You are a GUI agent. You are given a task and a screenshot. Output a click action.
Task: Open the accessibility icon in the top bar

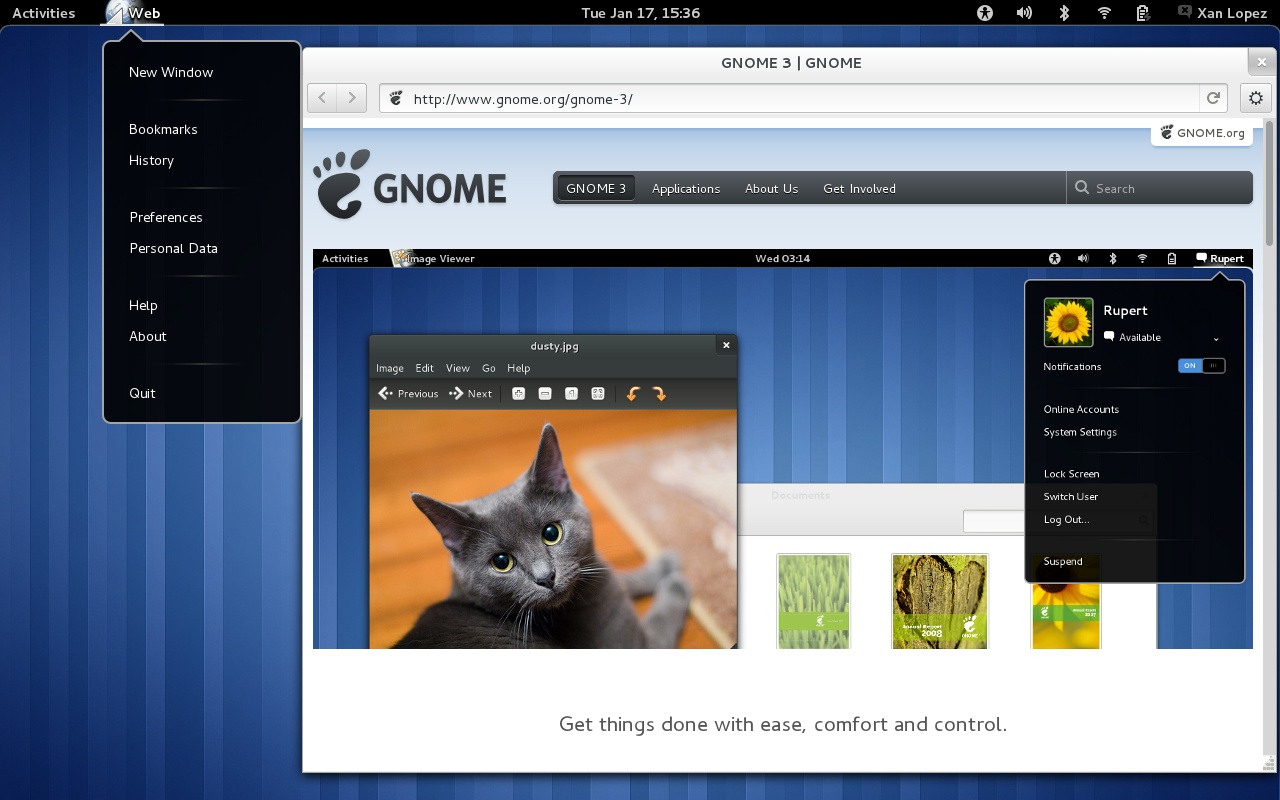tap(984, 13)
